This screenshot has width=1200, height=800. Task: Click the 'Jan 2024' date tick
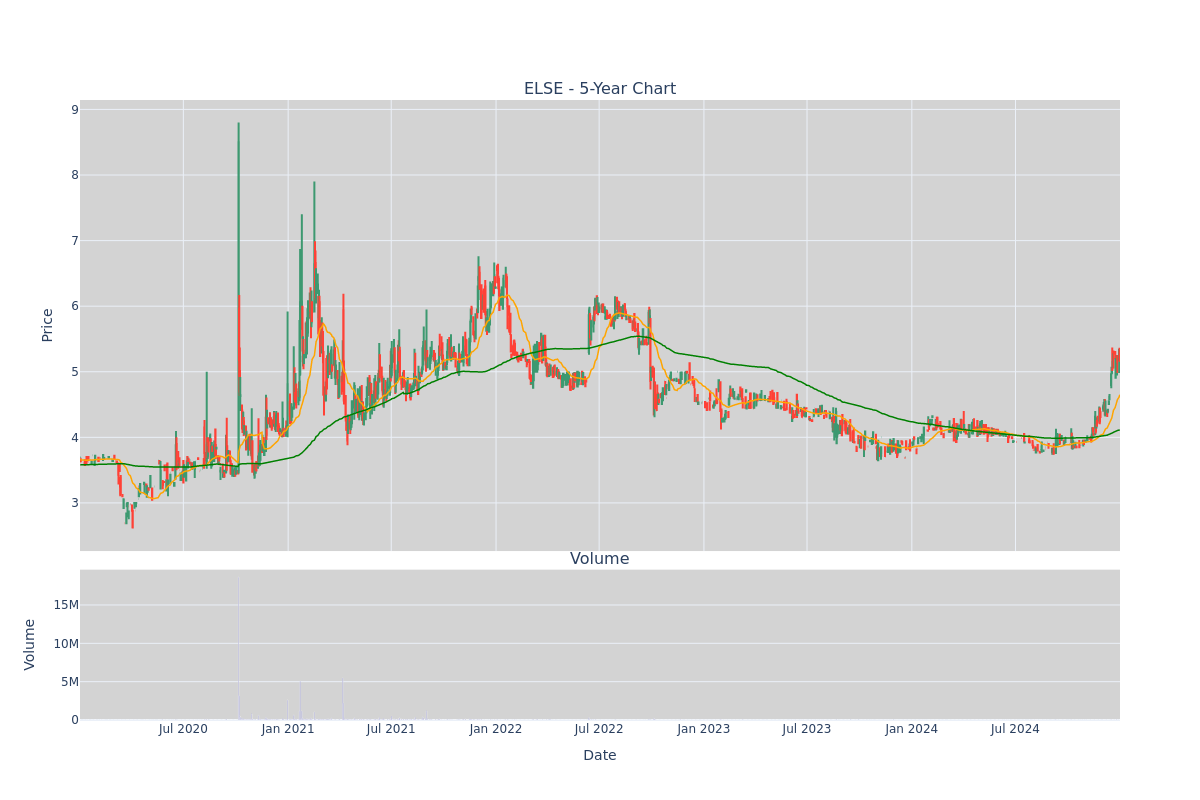pos(912,729)
